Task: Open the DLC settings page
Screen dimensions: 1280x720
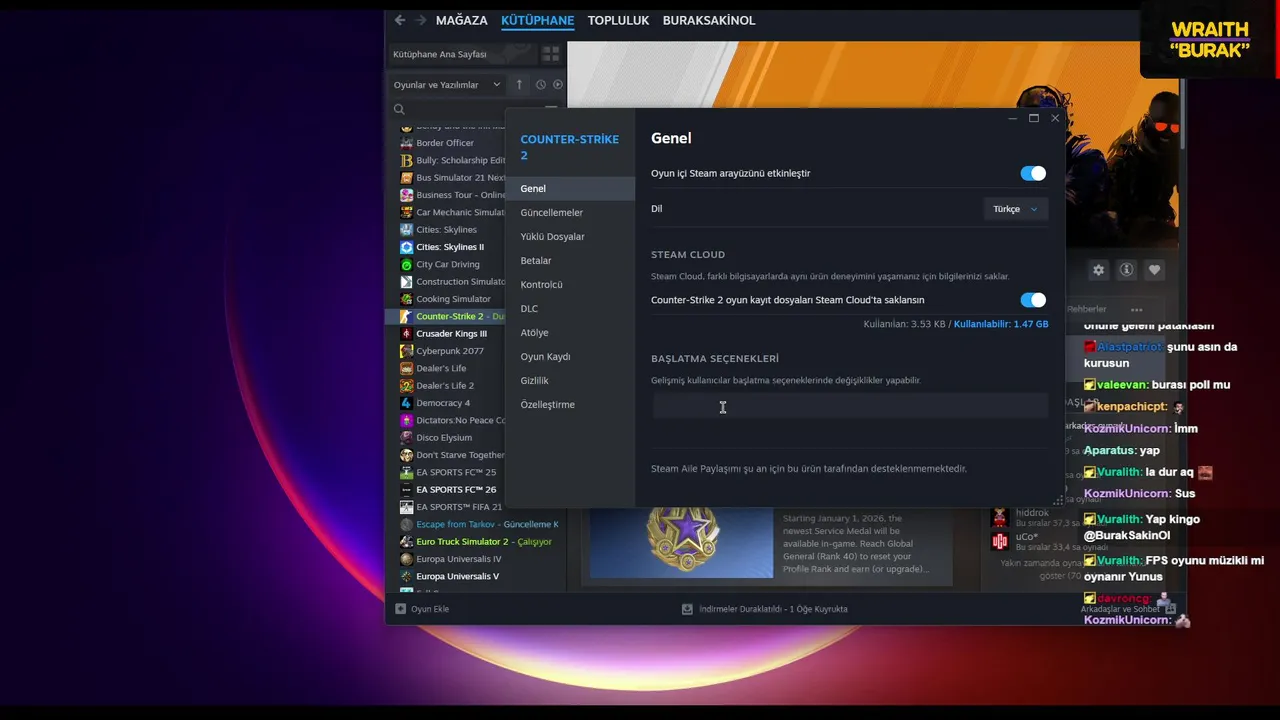Action: pos(570,309)
